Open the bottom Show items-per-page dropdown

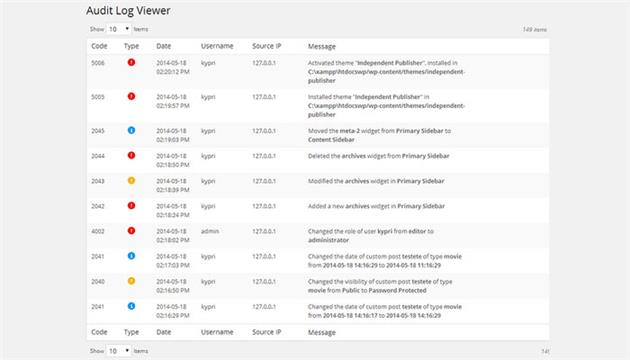tap(119, 351)
